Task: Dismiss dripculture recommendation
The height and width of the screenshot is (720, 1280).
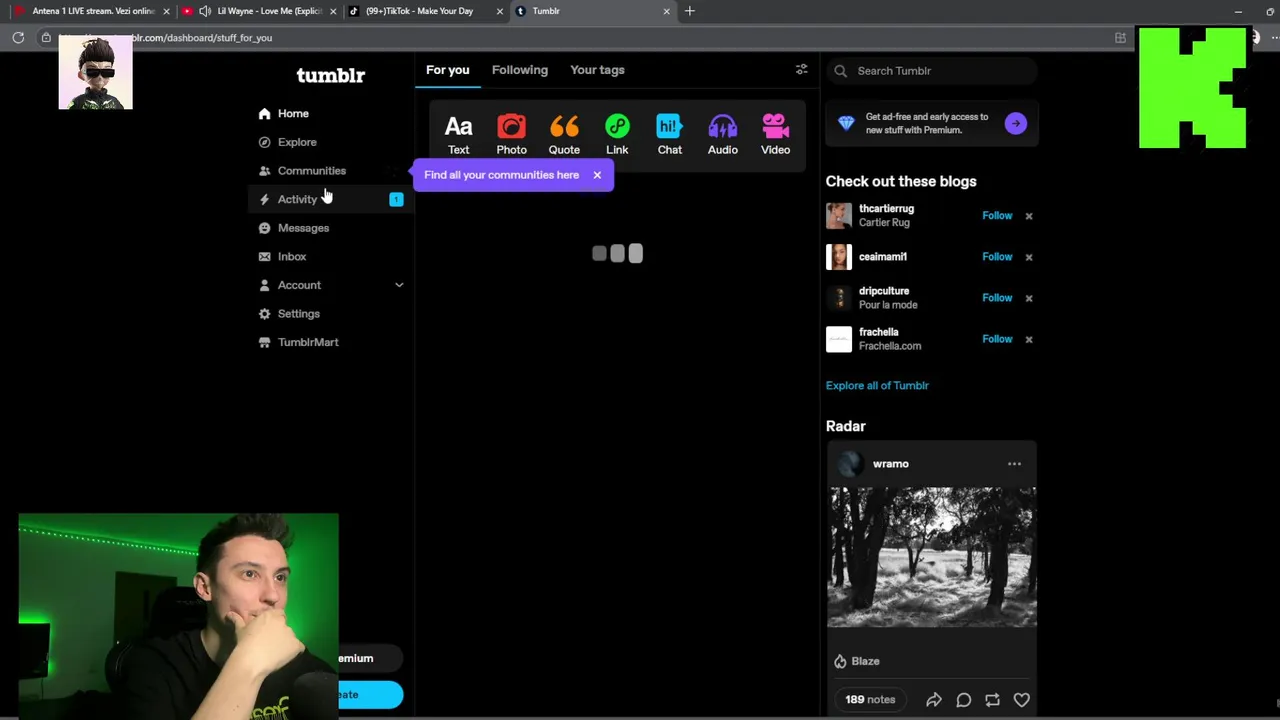Action: 1028,298
